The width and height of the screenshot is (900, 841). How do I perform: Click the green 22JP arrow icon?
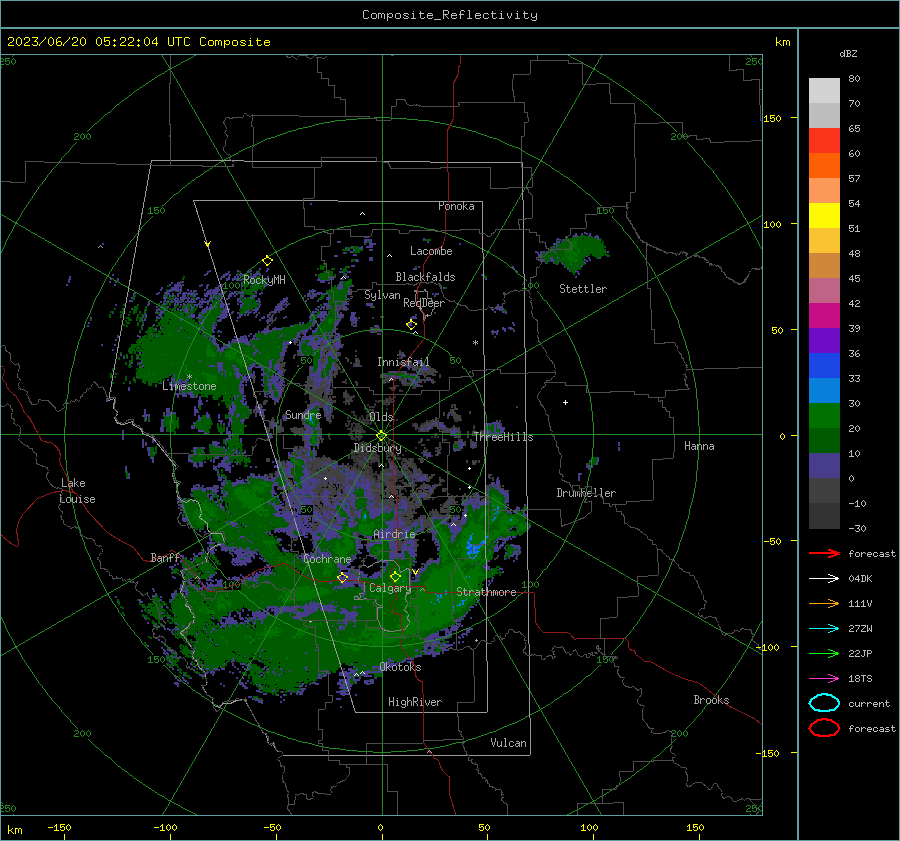tap(824, 653)
